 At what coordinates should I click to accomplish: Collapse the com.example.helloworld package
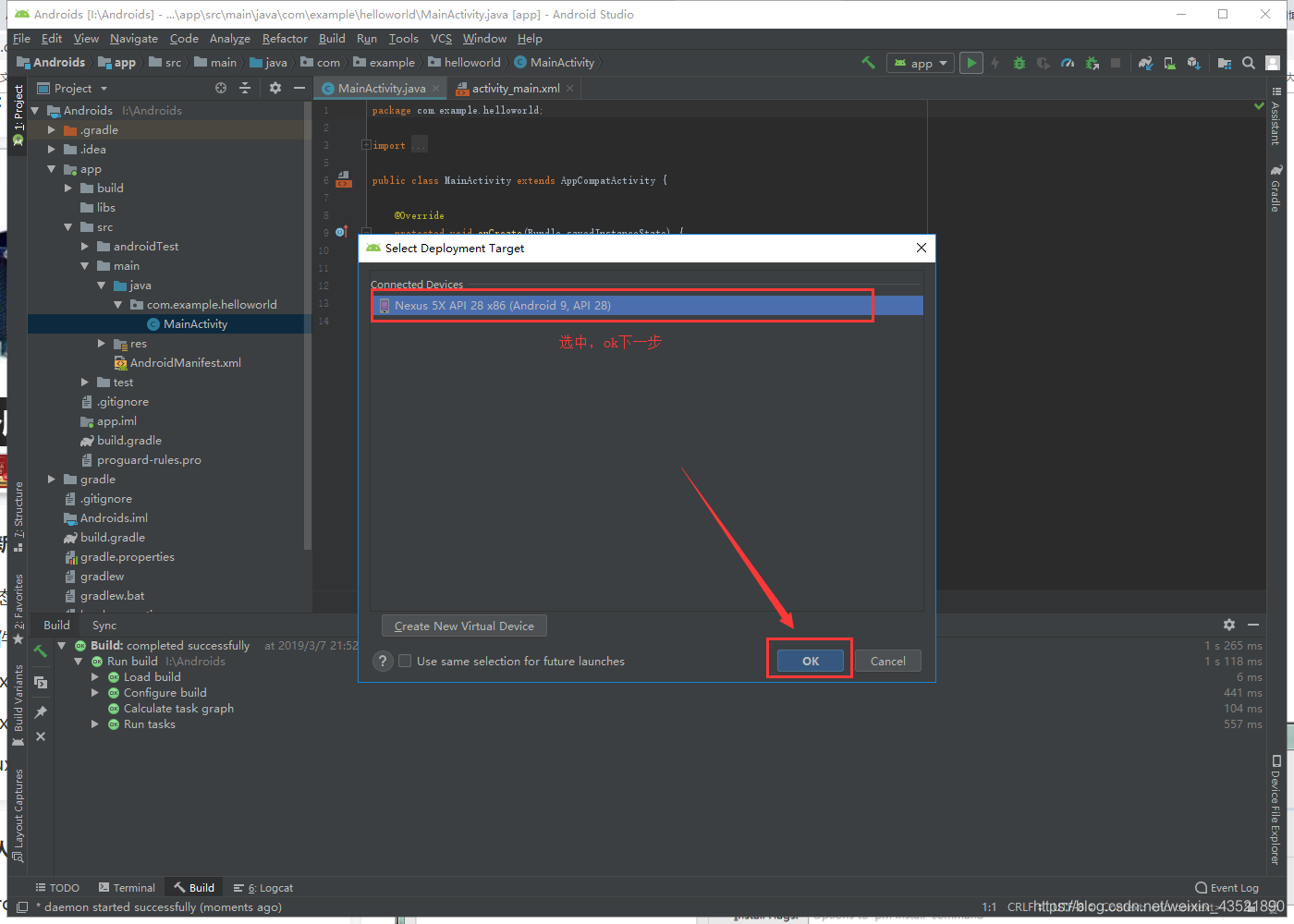click(x=118, y=305)
